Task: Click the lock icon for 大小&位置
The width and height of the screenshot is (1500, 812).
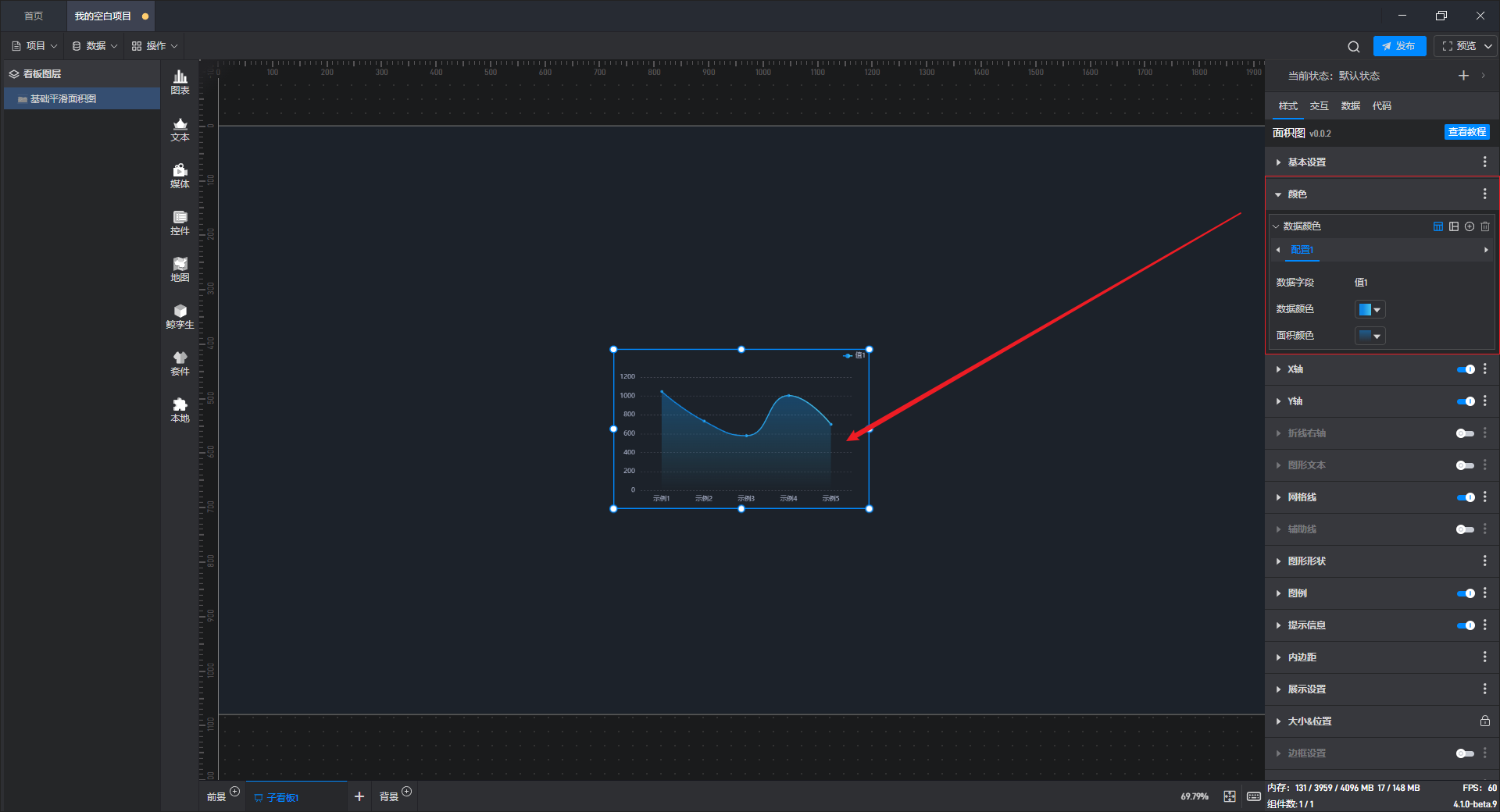Action: tap(1485, 721)
